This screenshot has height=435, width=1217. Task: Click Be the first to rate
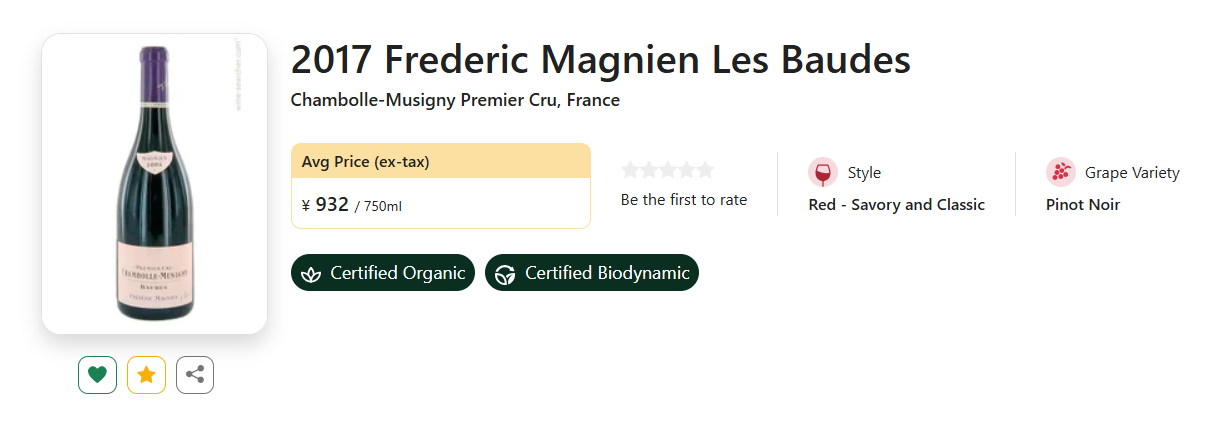684,200
